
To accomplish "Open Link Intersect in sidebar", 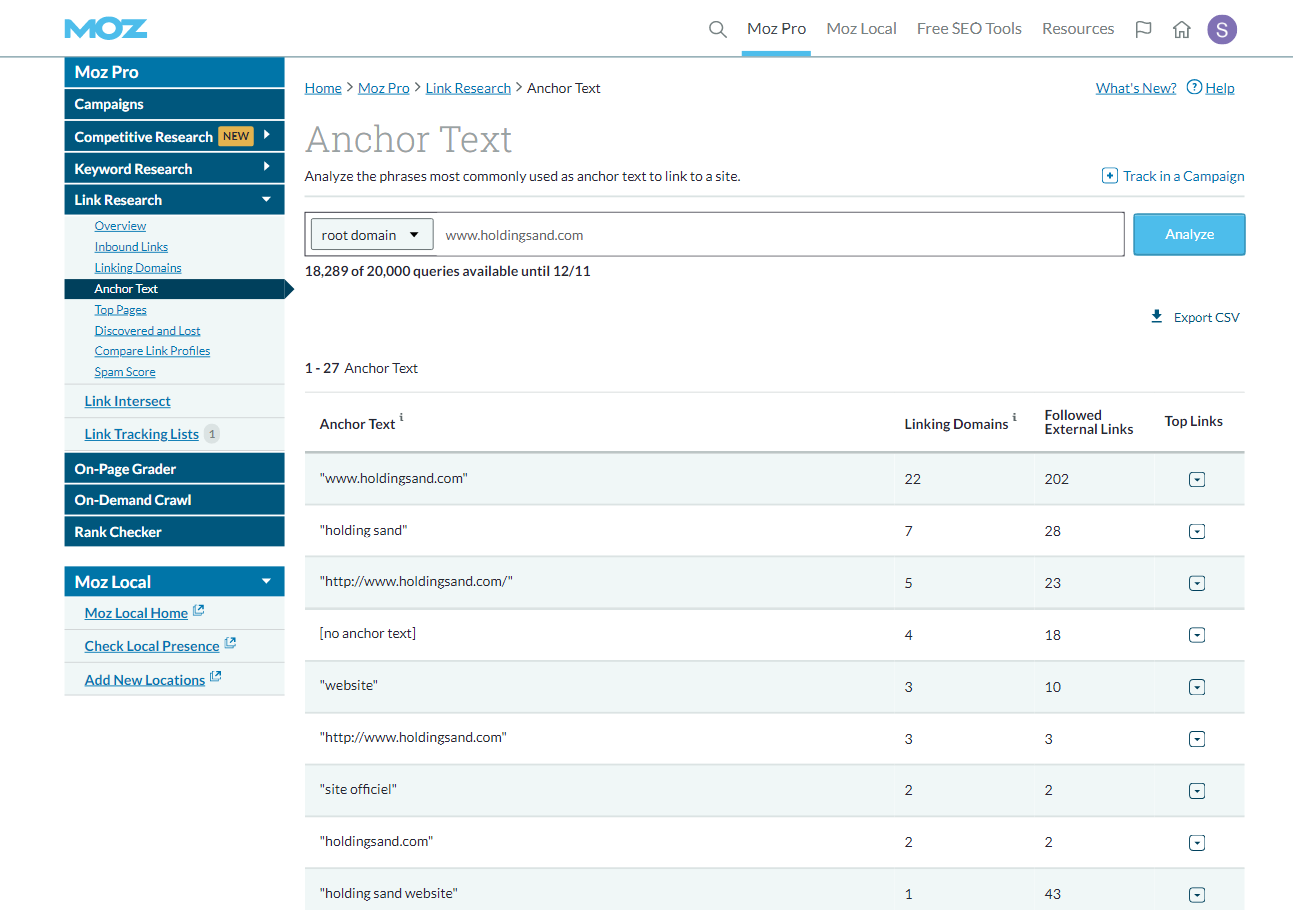I will click(x=127, y=401).
